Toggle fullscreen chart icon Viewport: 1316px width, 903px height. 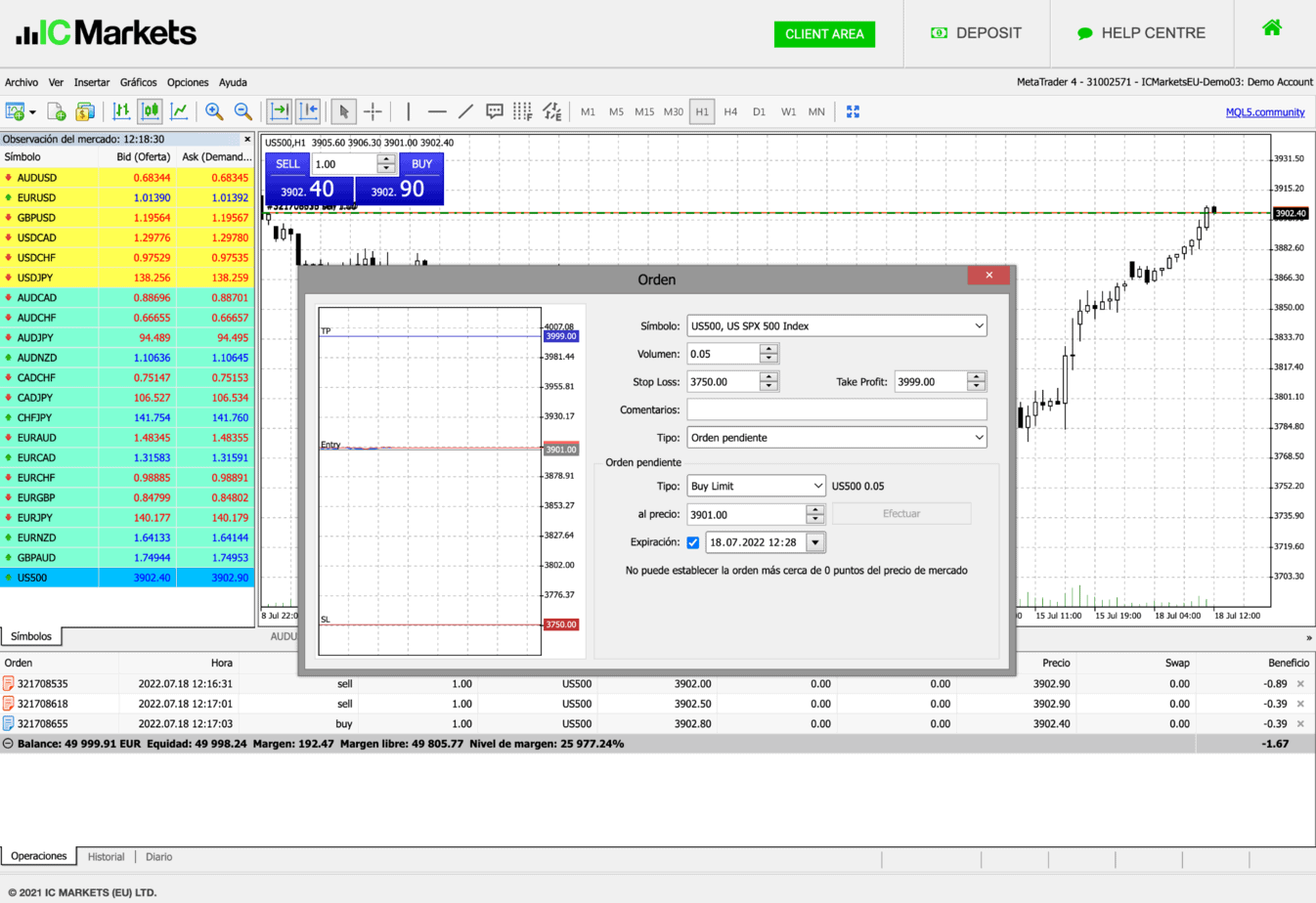click(x=853, y=111)
